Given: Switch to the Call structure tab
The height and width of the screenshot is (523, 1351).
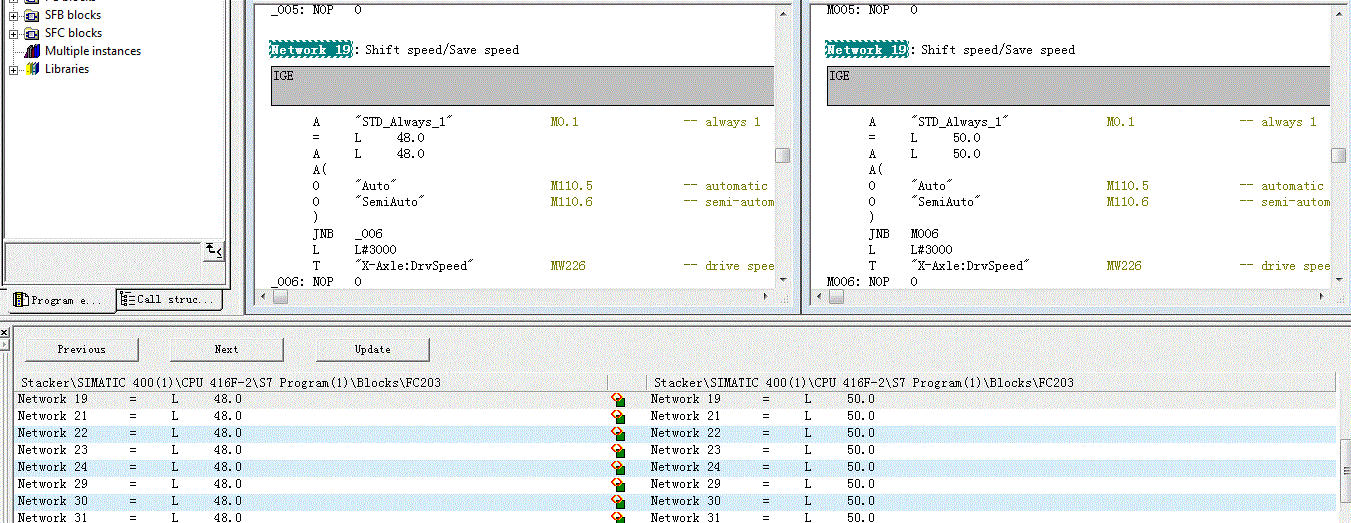Looking at the screenshot, I should click(x=168, y=299).
